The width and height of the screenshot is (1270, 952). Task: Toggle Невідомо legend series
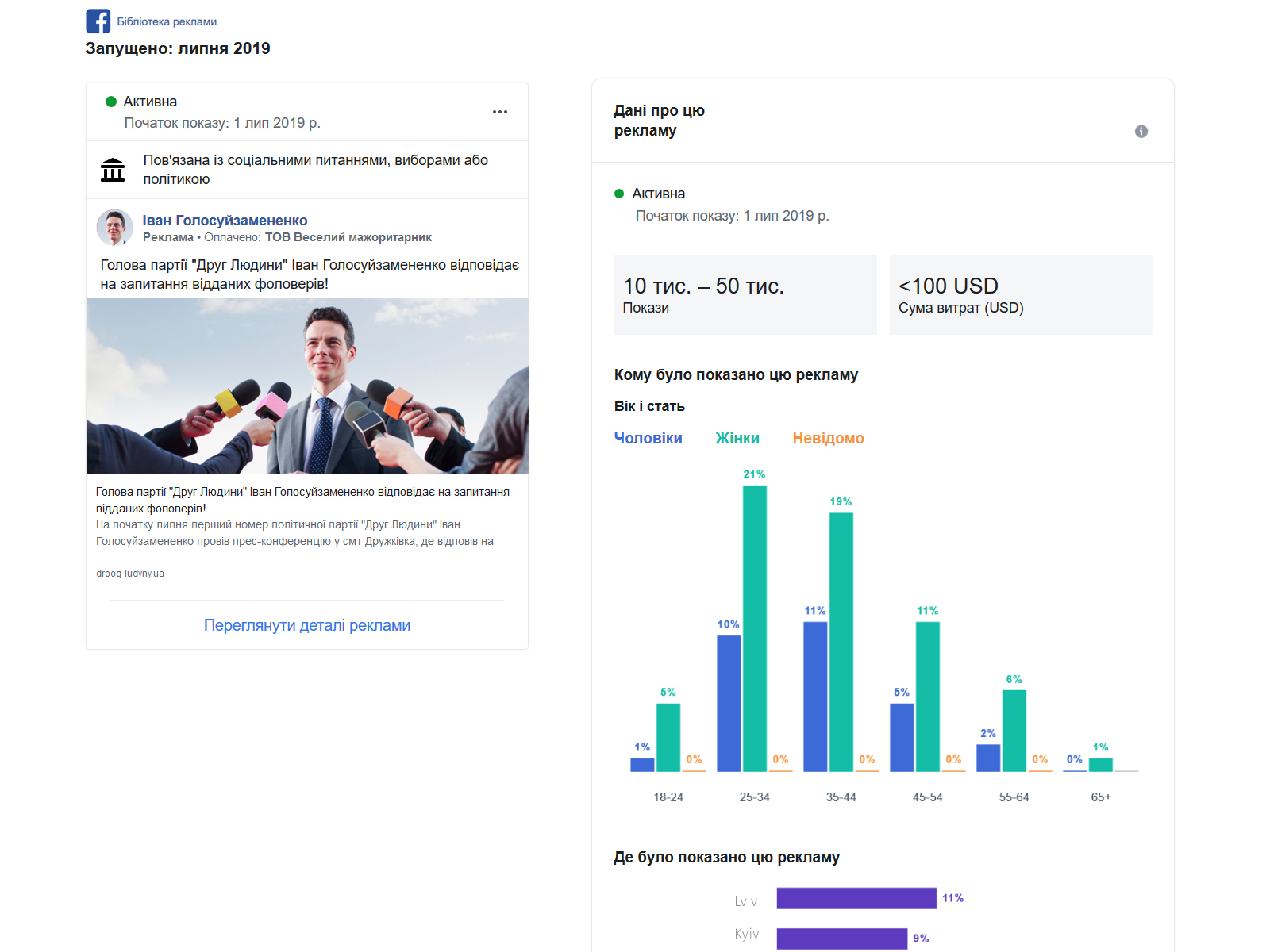coord(828,438)
